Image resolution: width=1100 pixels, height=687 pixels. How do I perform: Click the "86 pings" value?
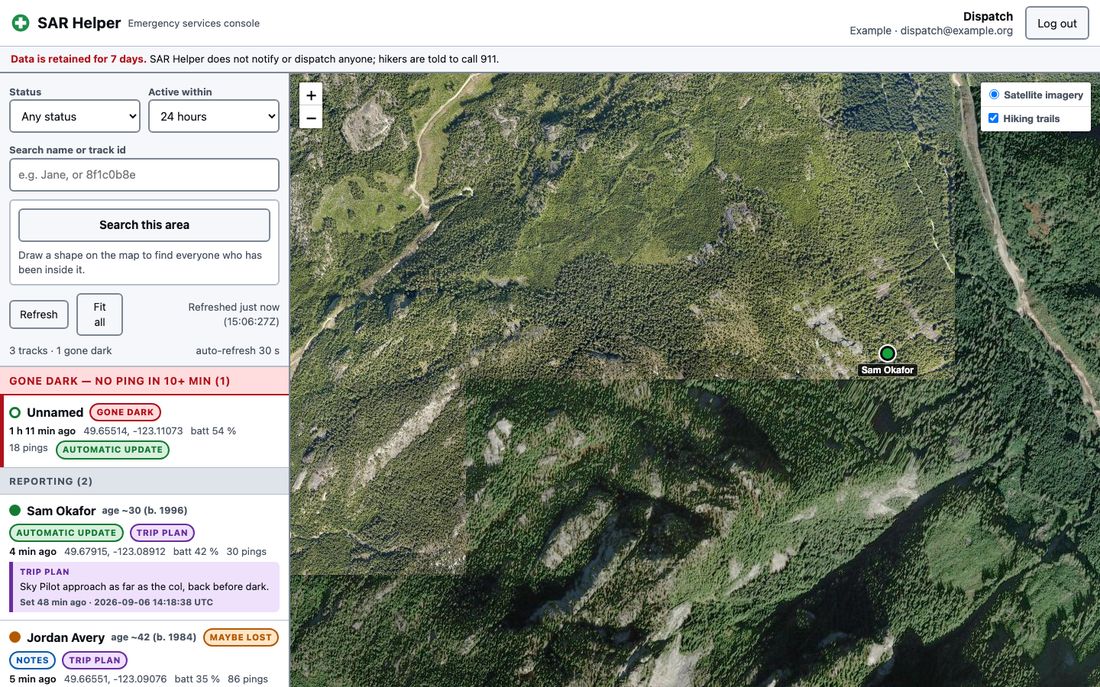pos(248,679)
